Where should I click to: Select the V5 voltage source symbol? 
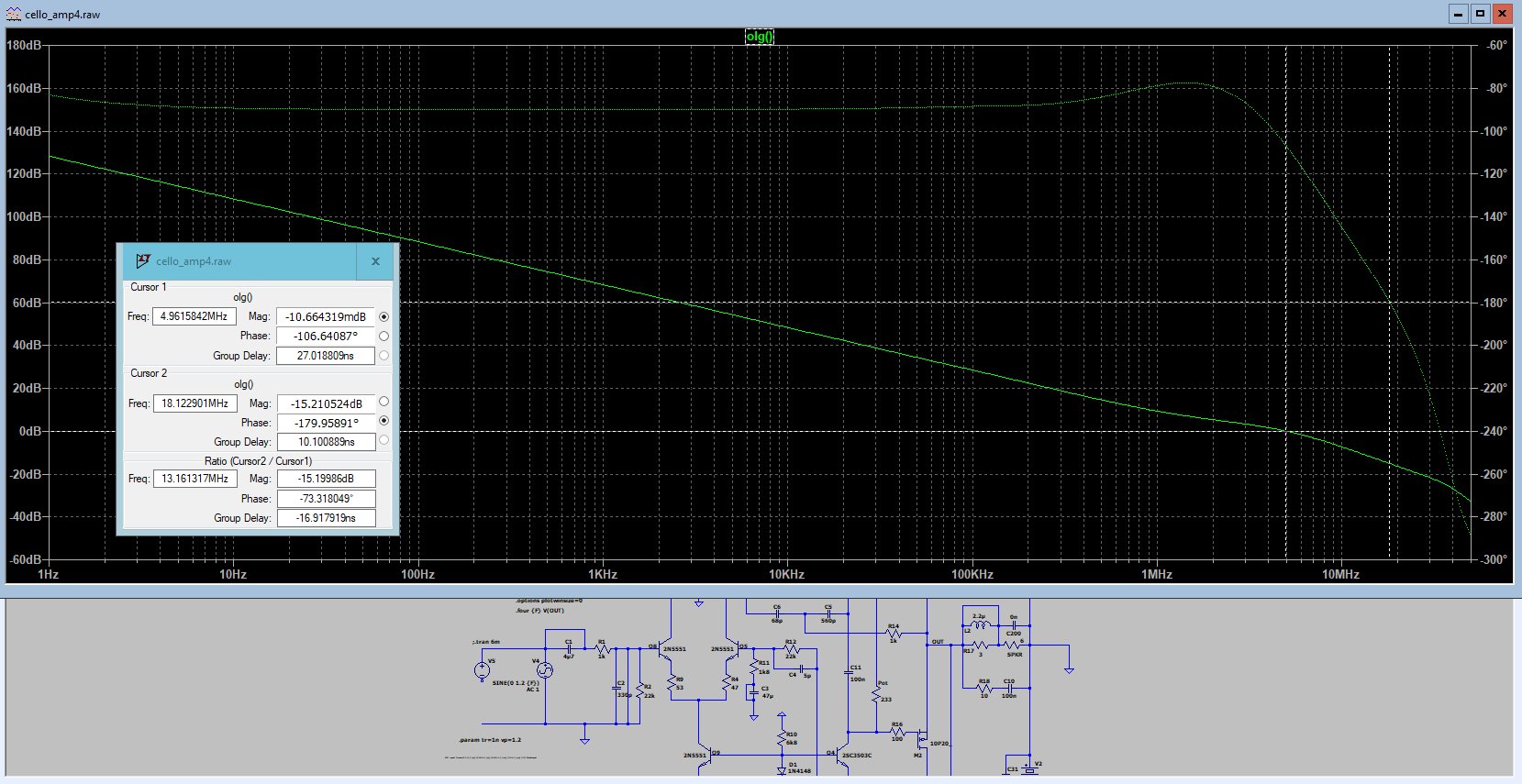coord(482,670)
